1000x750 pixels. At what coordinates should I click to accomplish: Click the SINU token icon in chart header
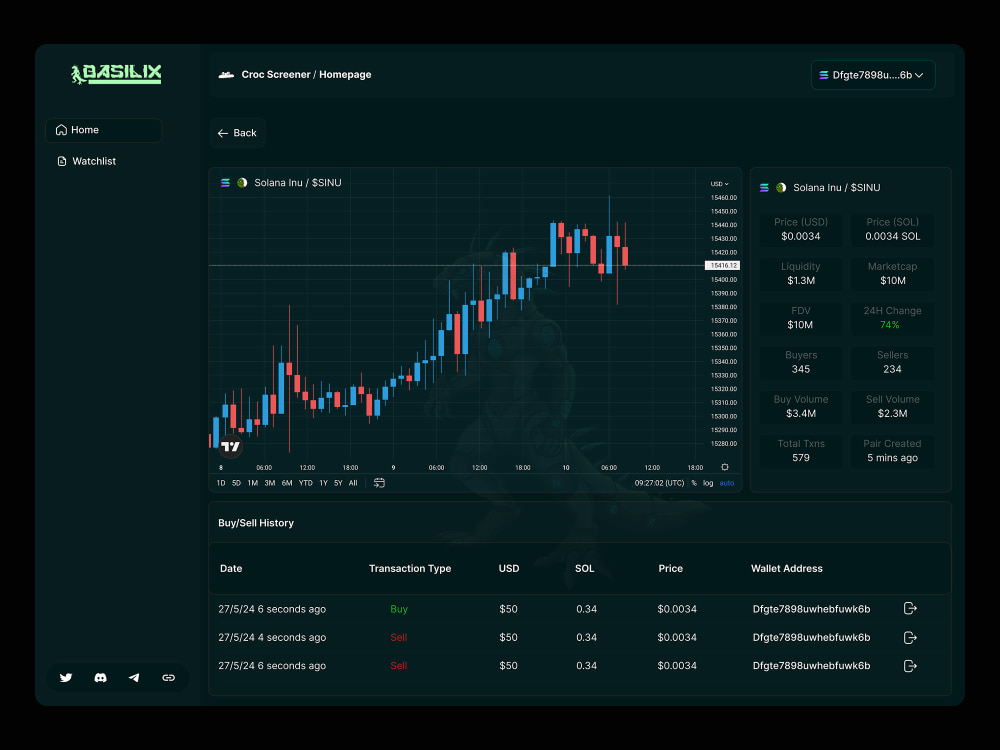pyautogui.click(x=242, y=183)
